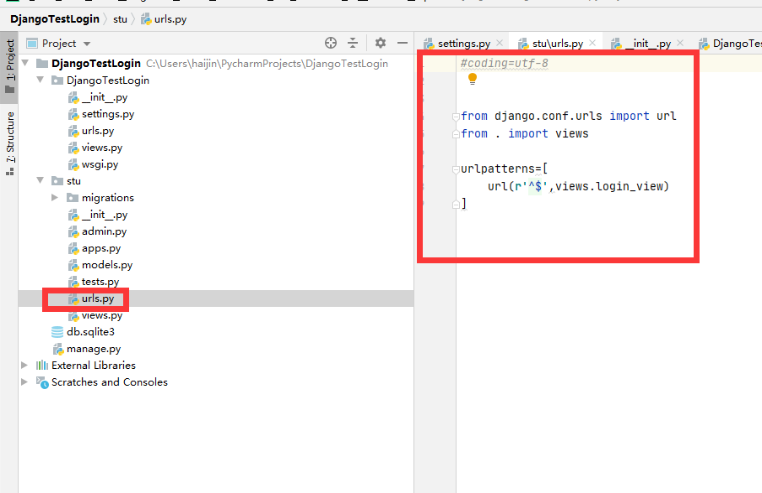Select wsgi.py in the project tree
This screenshot has width=762, height=493.
(x=100, y=164)
